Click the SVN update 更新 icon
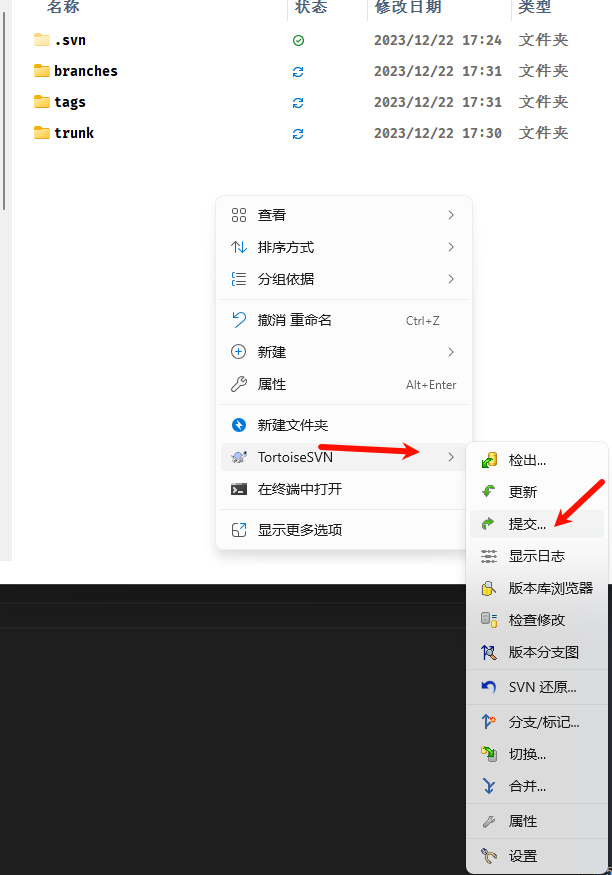Viewport: 612px width, 875px height. (x=489, y=492)
